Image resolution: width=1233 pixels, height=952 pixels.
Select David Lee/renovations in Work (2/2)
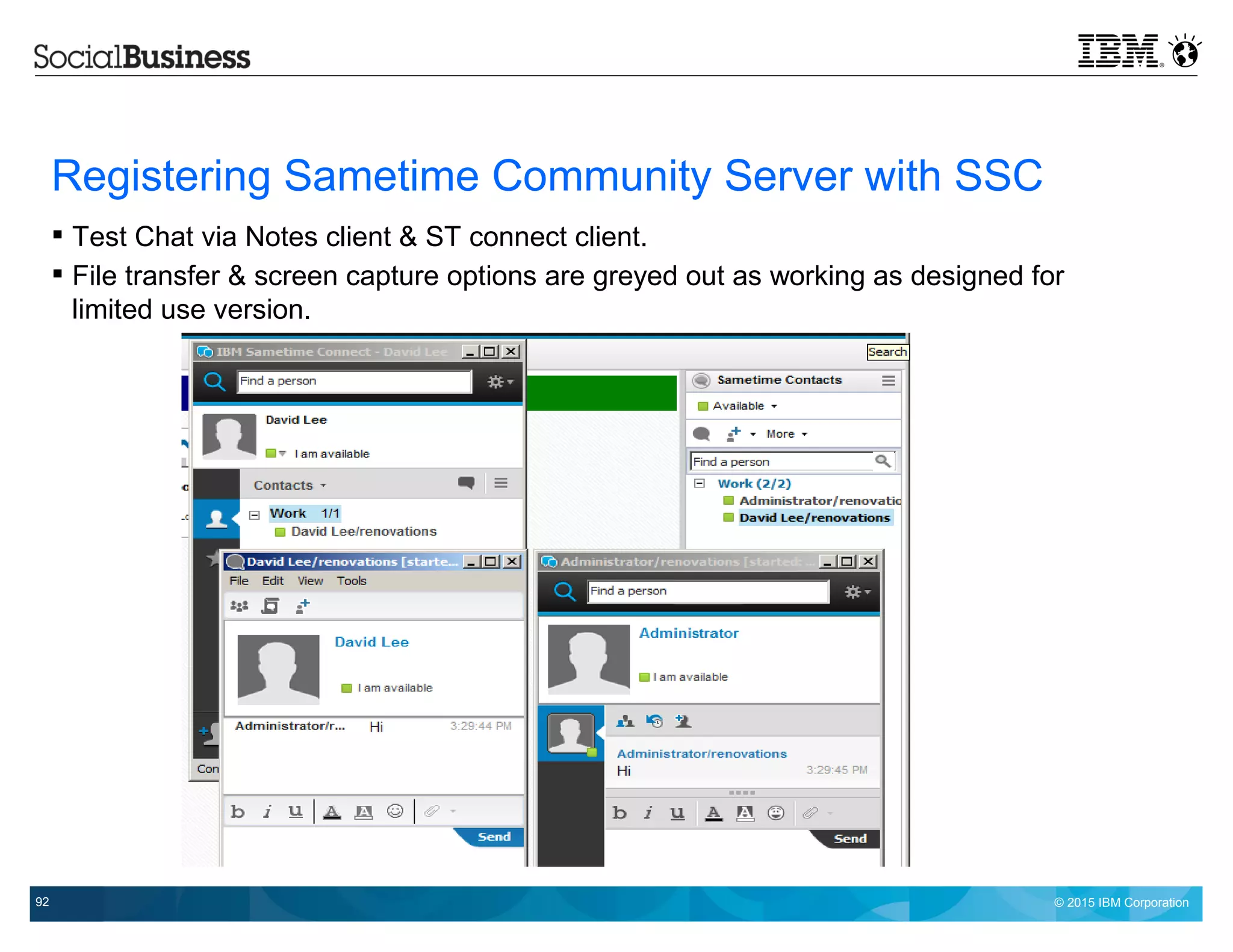pos(808,518)
